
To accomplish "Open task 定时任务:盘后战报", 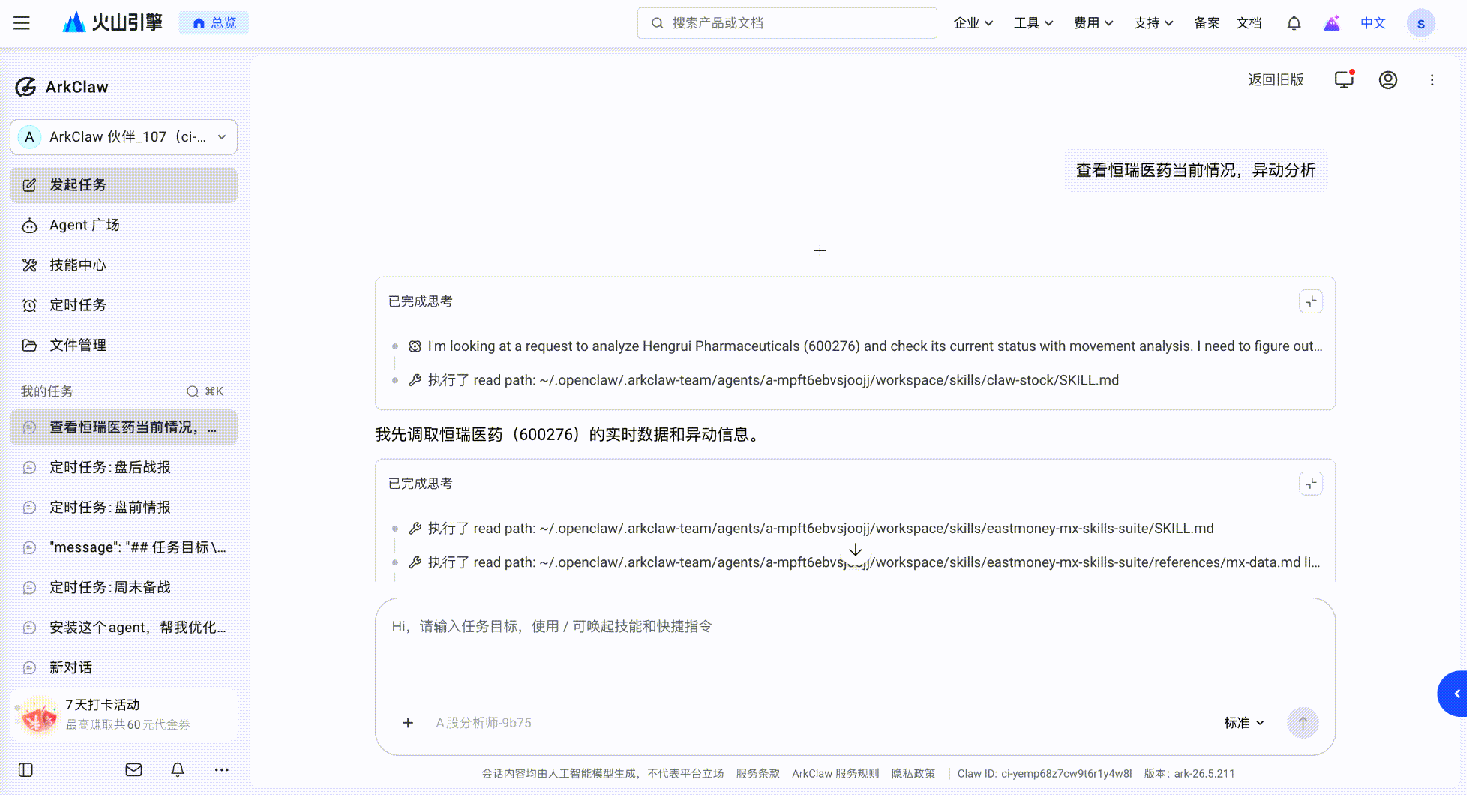I will click(x=124, y=467).
